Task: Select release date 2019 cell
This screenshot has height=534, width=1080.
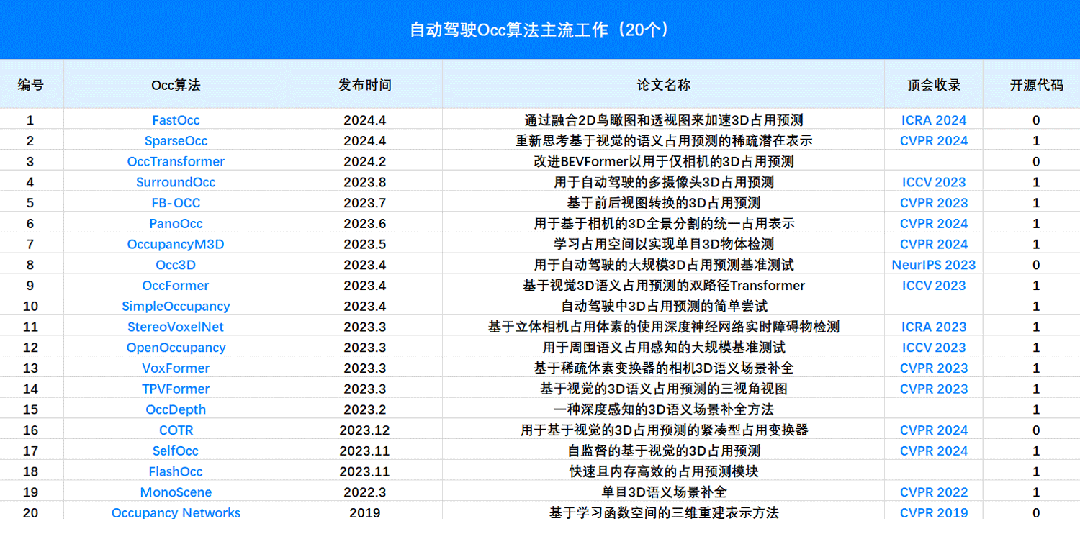Action: pyautogui.click(x=364, y=513)
